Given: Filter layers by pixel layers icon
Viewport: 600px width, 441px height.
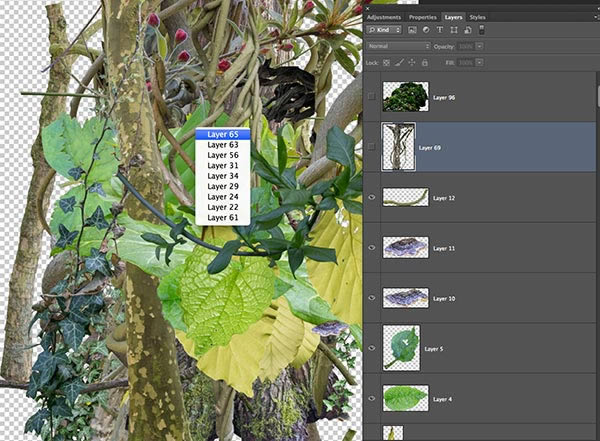Looking at the screenshot, I should click(x=412, y=30).
